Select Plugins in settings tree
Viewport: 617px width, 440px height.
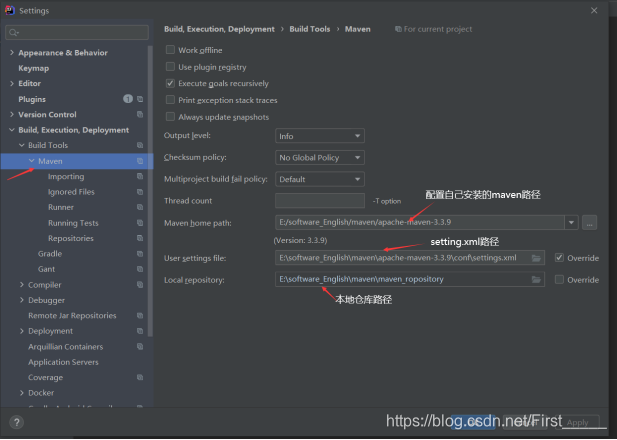click(32, 99)
